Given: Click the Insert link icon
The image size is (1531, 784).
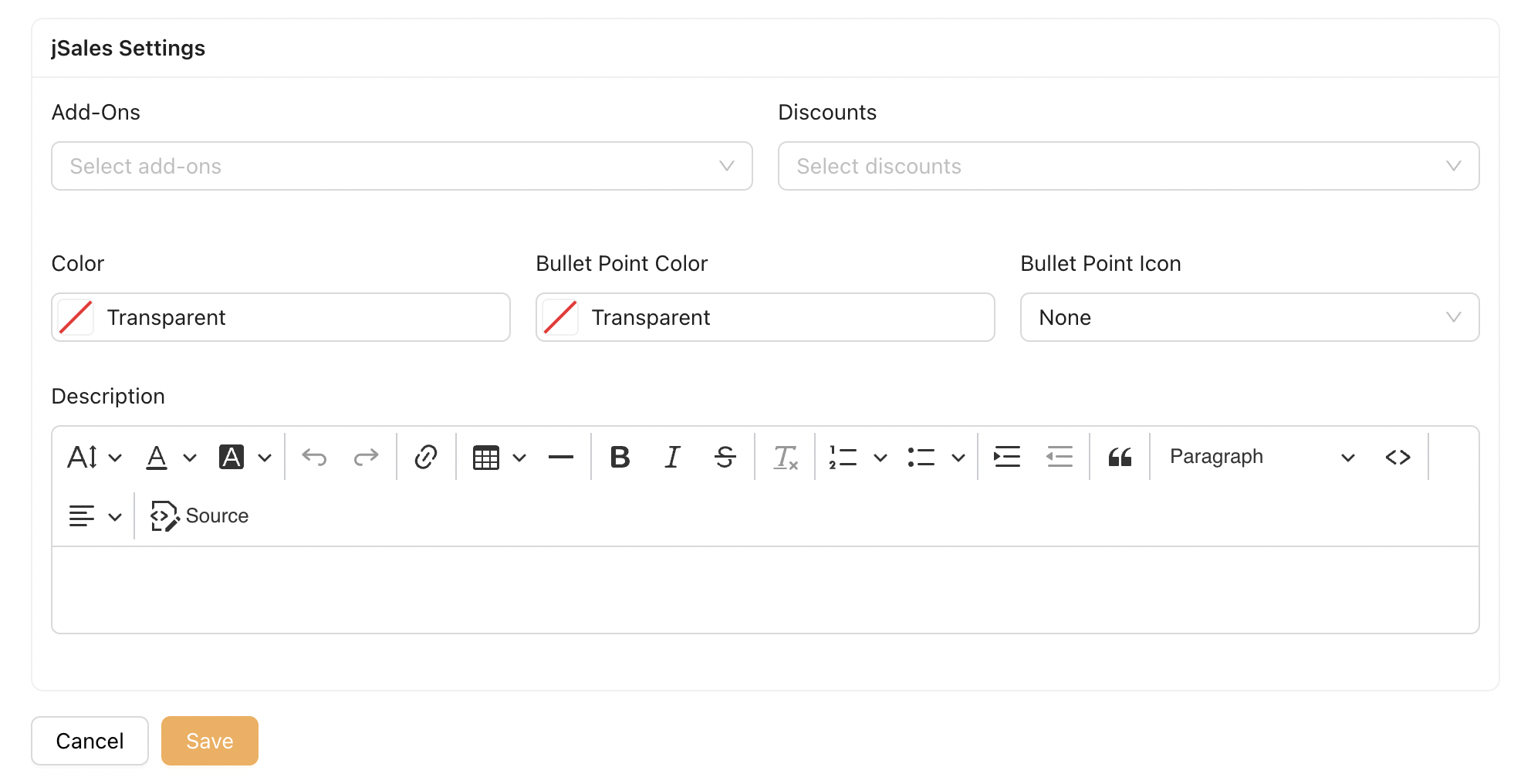Looking at the screenshot, I should tap(426, 457).
